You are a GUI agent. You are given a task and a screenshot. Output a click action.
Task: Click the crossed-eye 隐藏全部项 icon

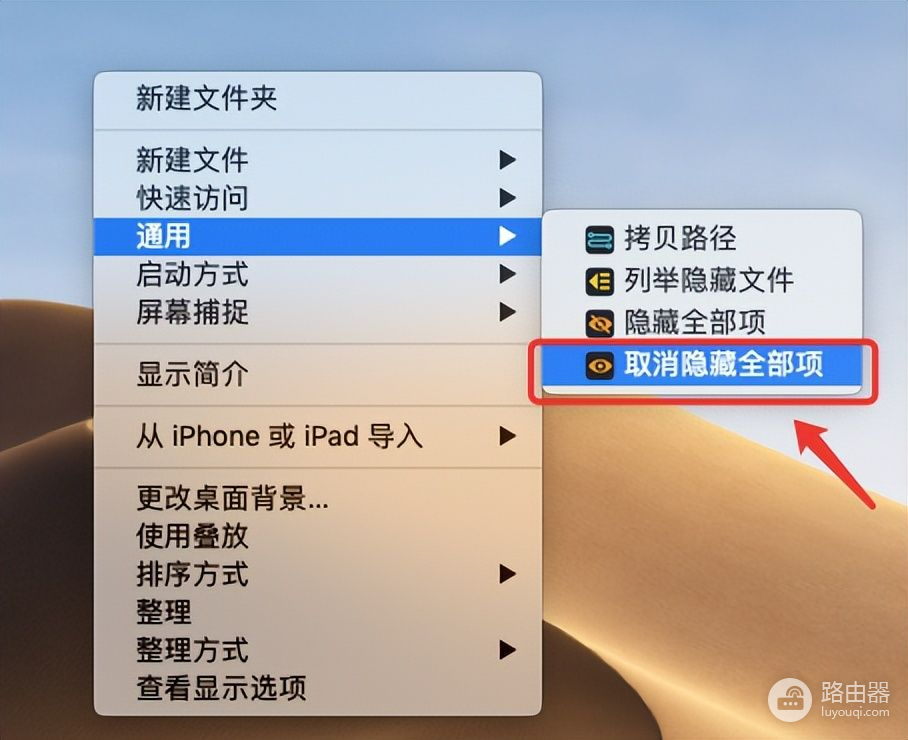599,323
